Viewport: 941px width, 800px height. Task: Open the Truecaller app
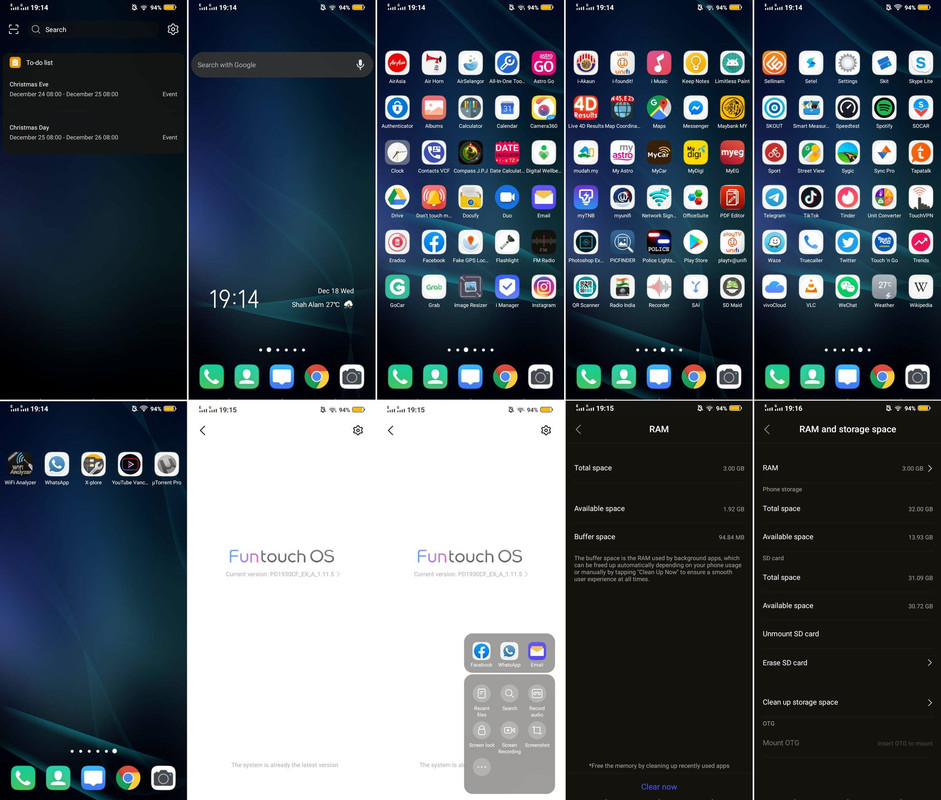point(811,242)
